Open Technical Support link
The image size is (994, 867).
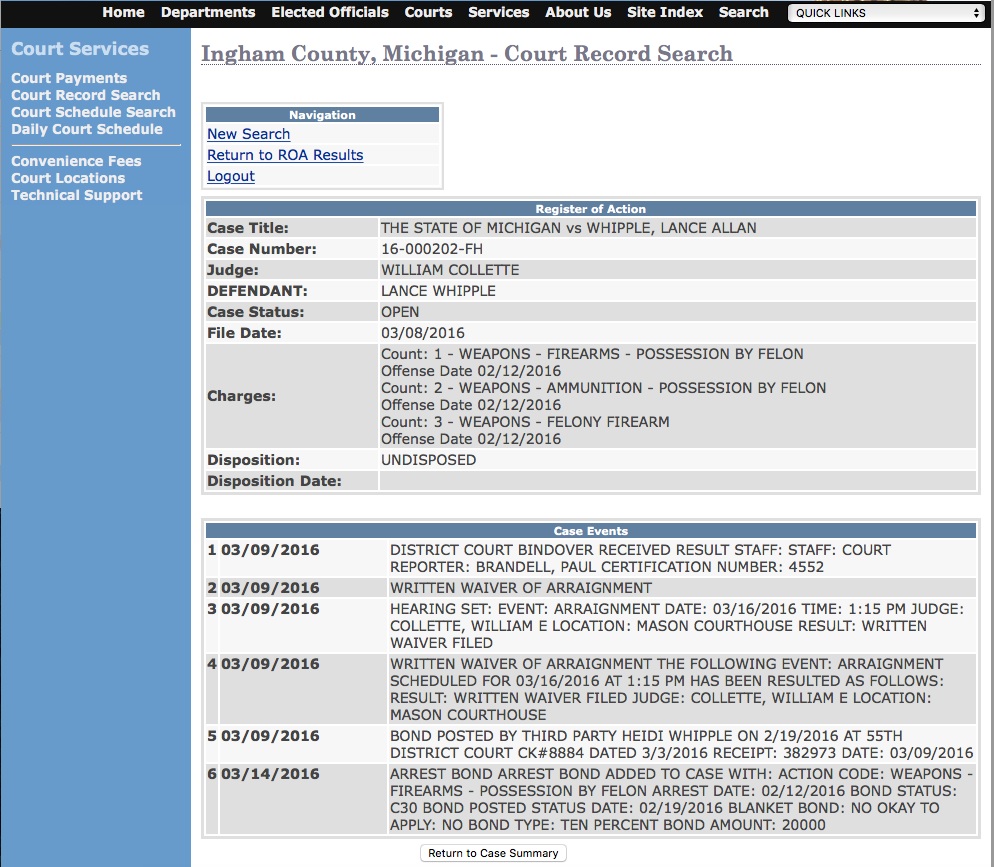coord(77,195)
